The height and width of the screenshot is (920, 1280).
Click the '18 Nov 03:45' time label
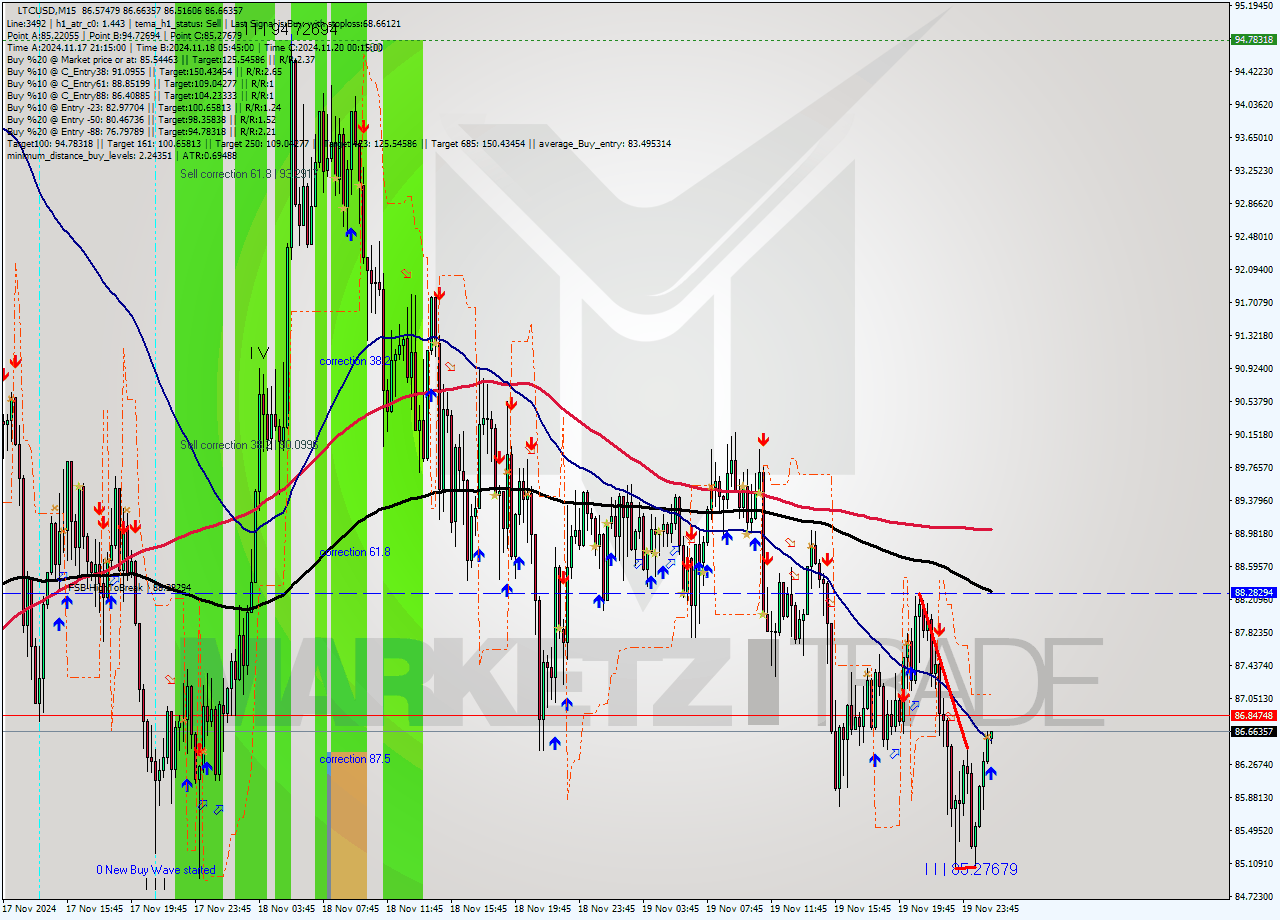(x=286, y=909)
